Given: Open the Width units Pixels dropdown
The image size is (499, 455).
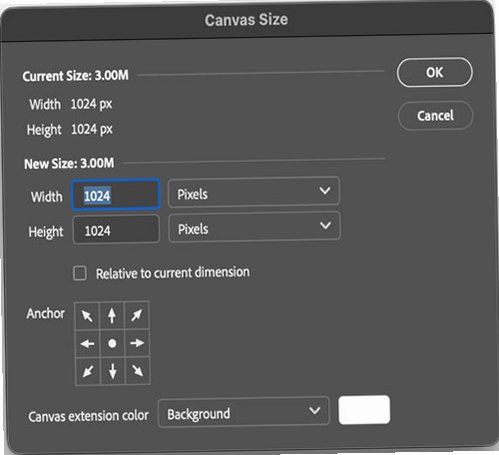Looking at the screenshot, I should point(254,193).
